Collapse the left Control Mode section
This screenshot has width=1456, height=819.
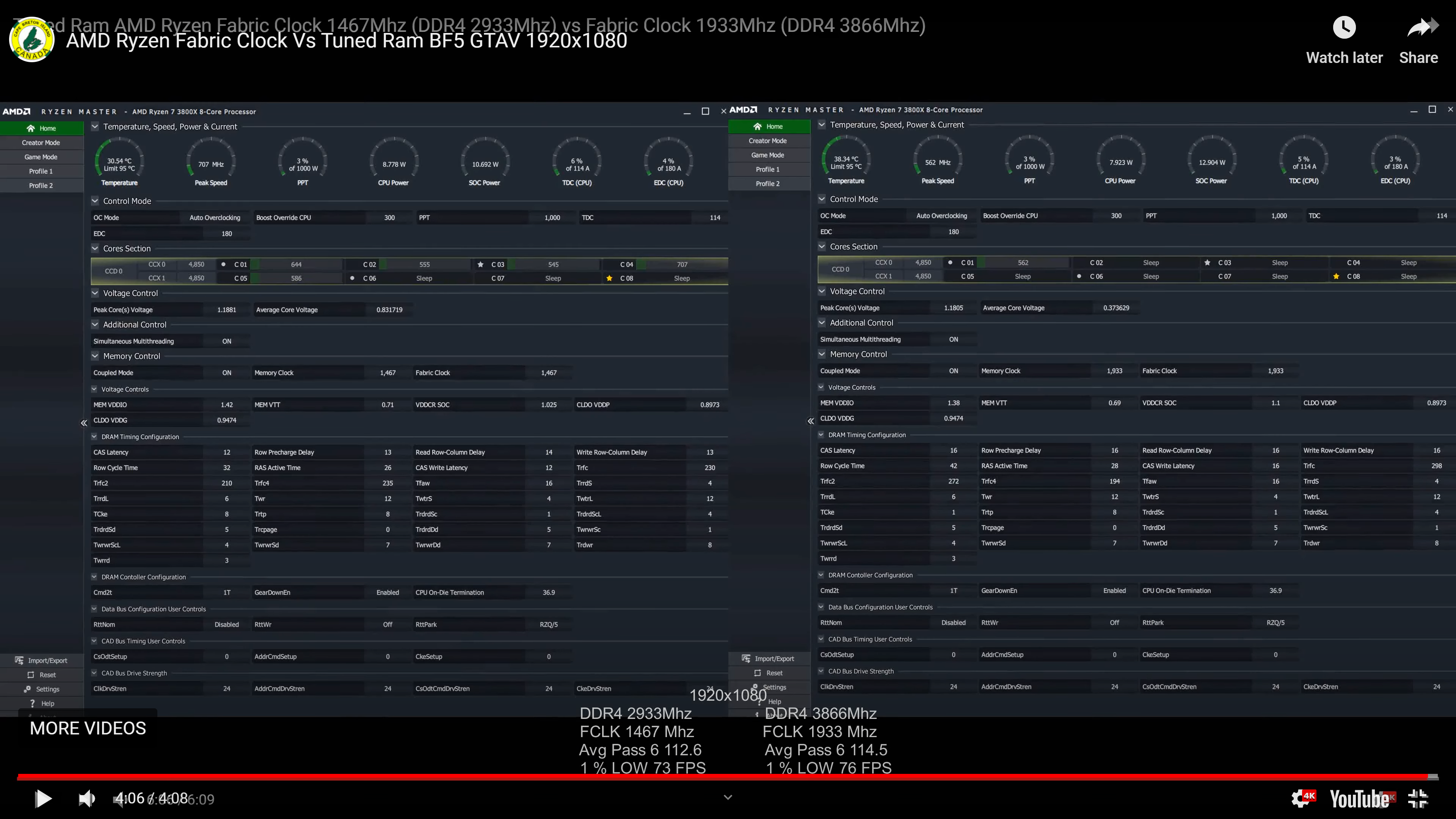point(95,201)
